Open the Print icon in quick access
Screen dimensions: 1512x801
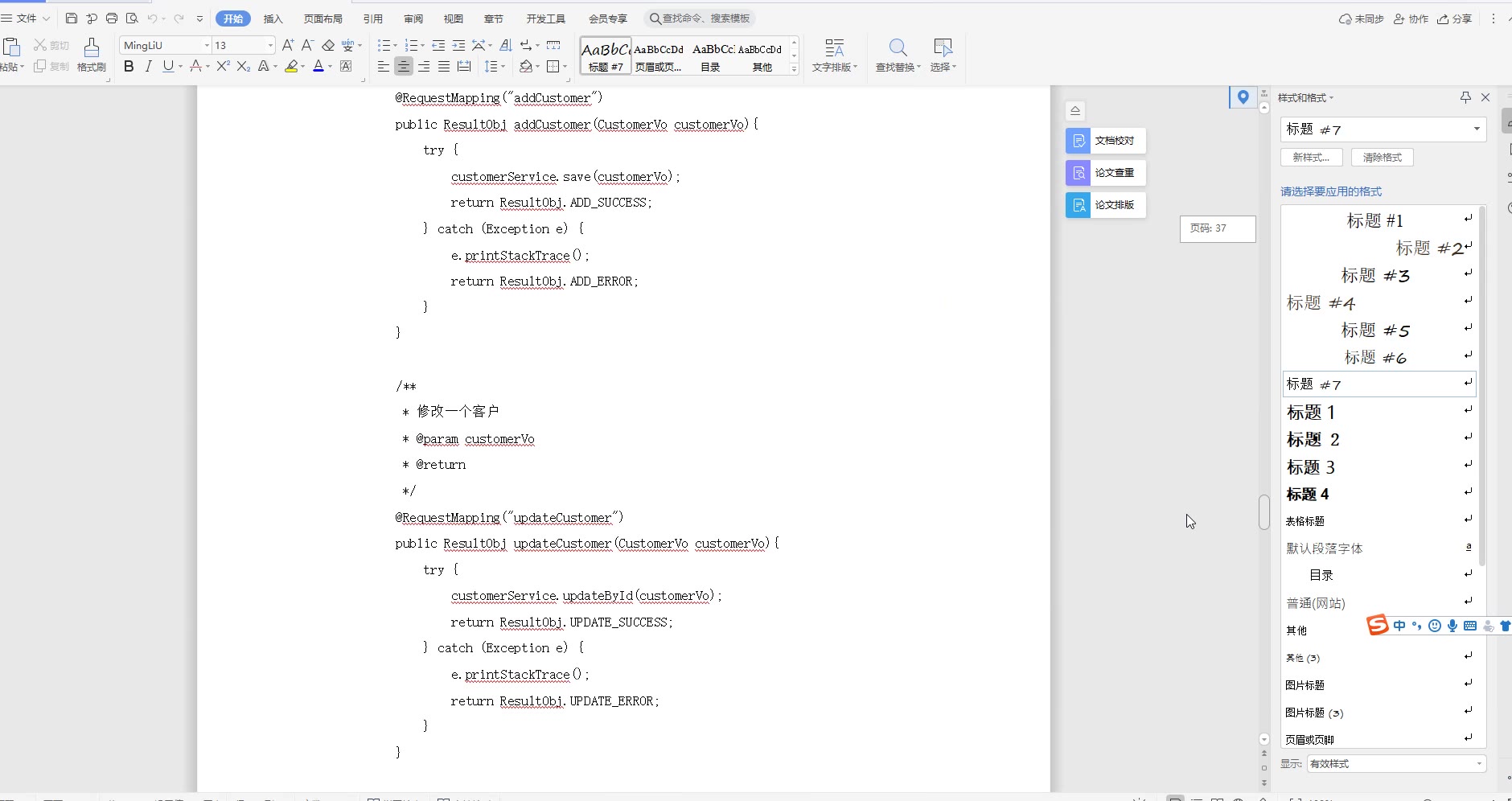coord(112,18)
